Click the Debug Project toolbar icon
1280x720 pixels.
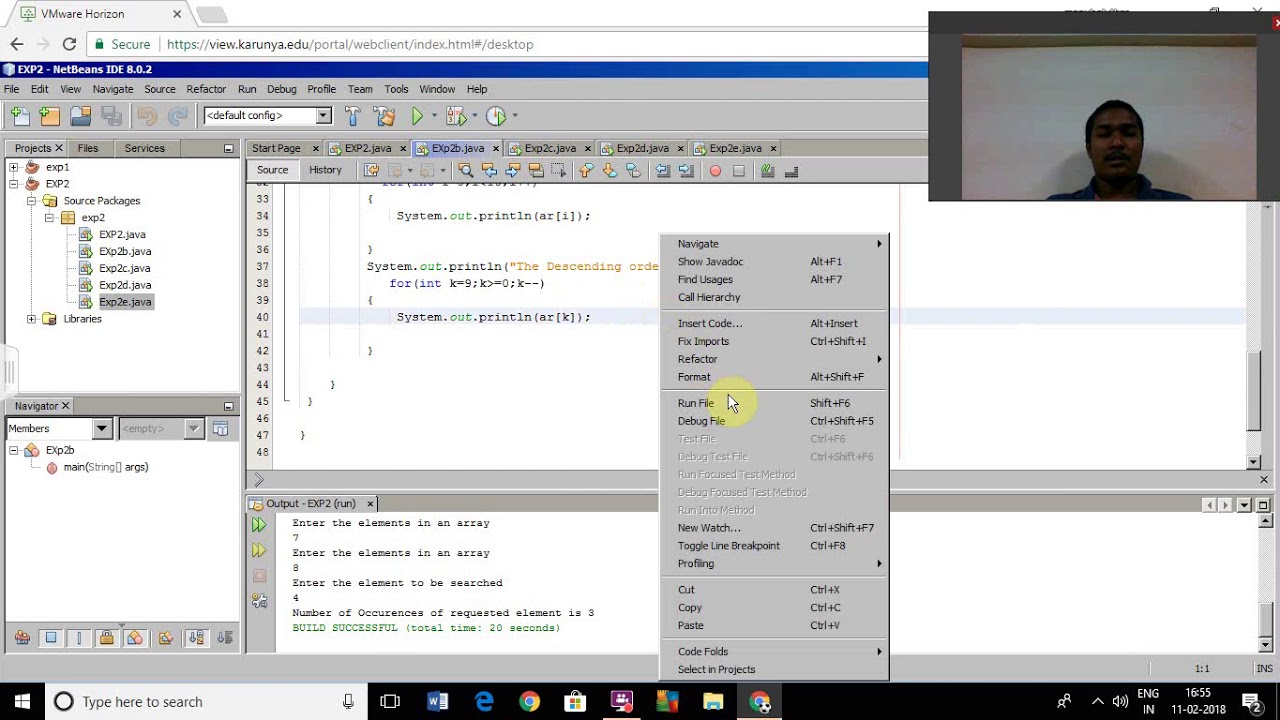pos(455,116)
